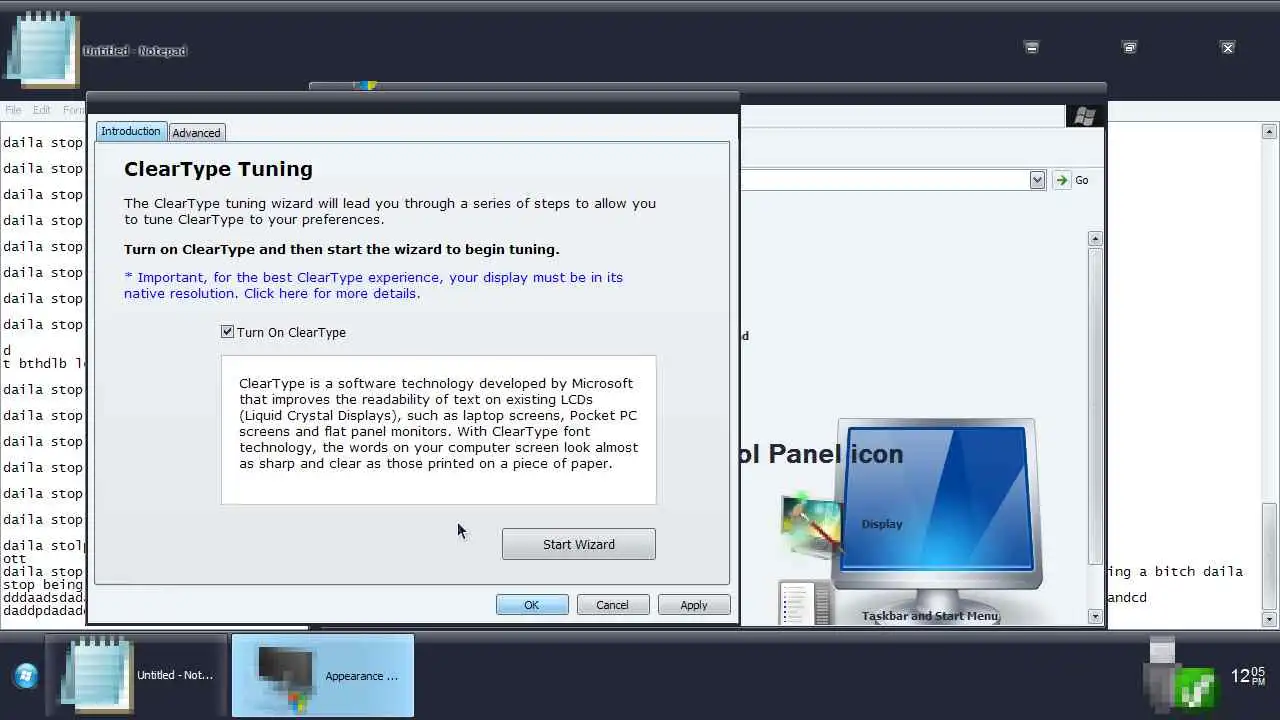Close the Notepad window
Screen dimensions: 1280x720
pos(1228,47)
